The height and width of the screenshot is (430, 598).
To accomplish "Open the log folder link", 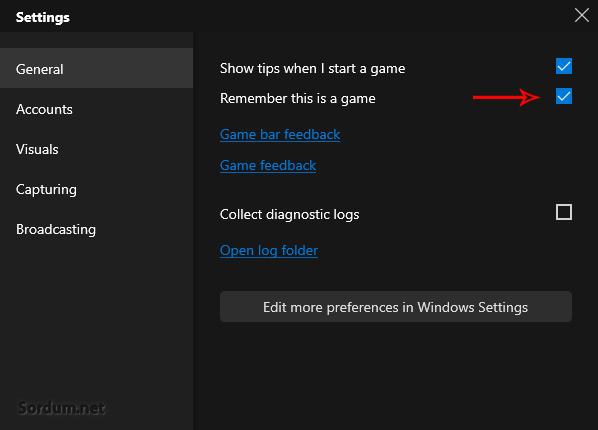I will (x=269, y=251).
